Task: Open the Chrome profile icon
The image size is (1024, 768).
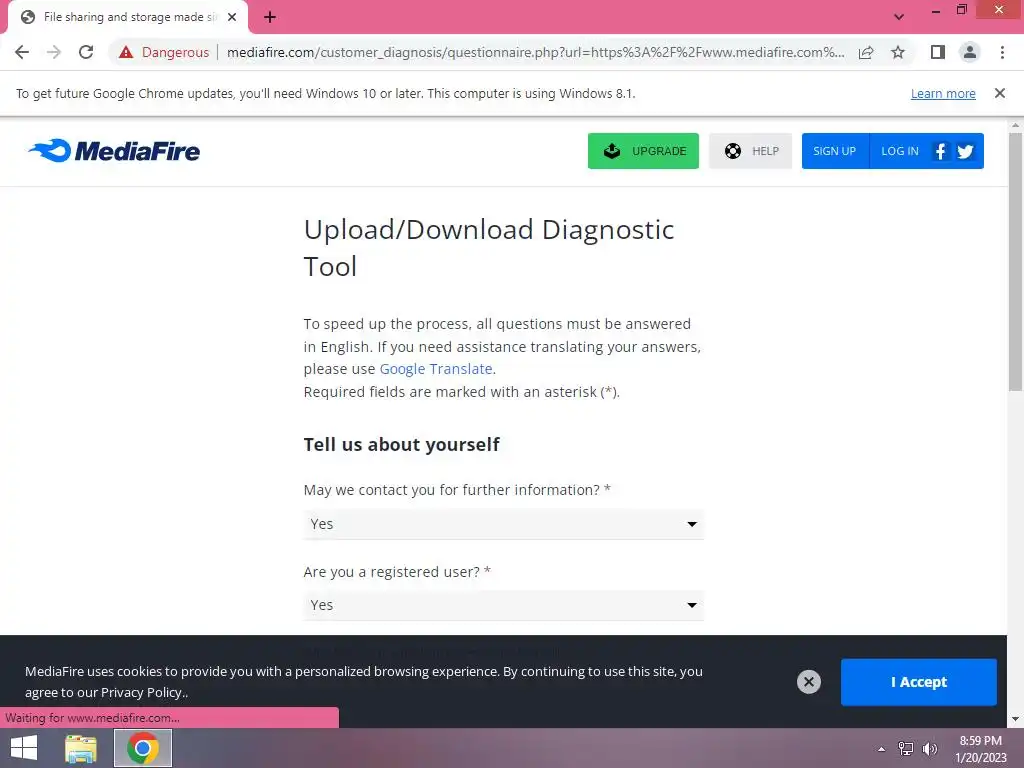Action: click(x=970, y=52)
